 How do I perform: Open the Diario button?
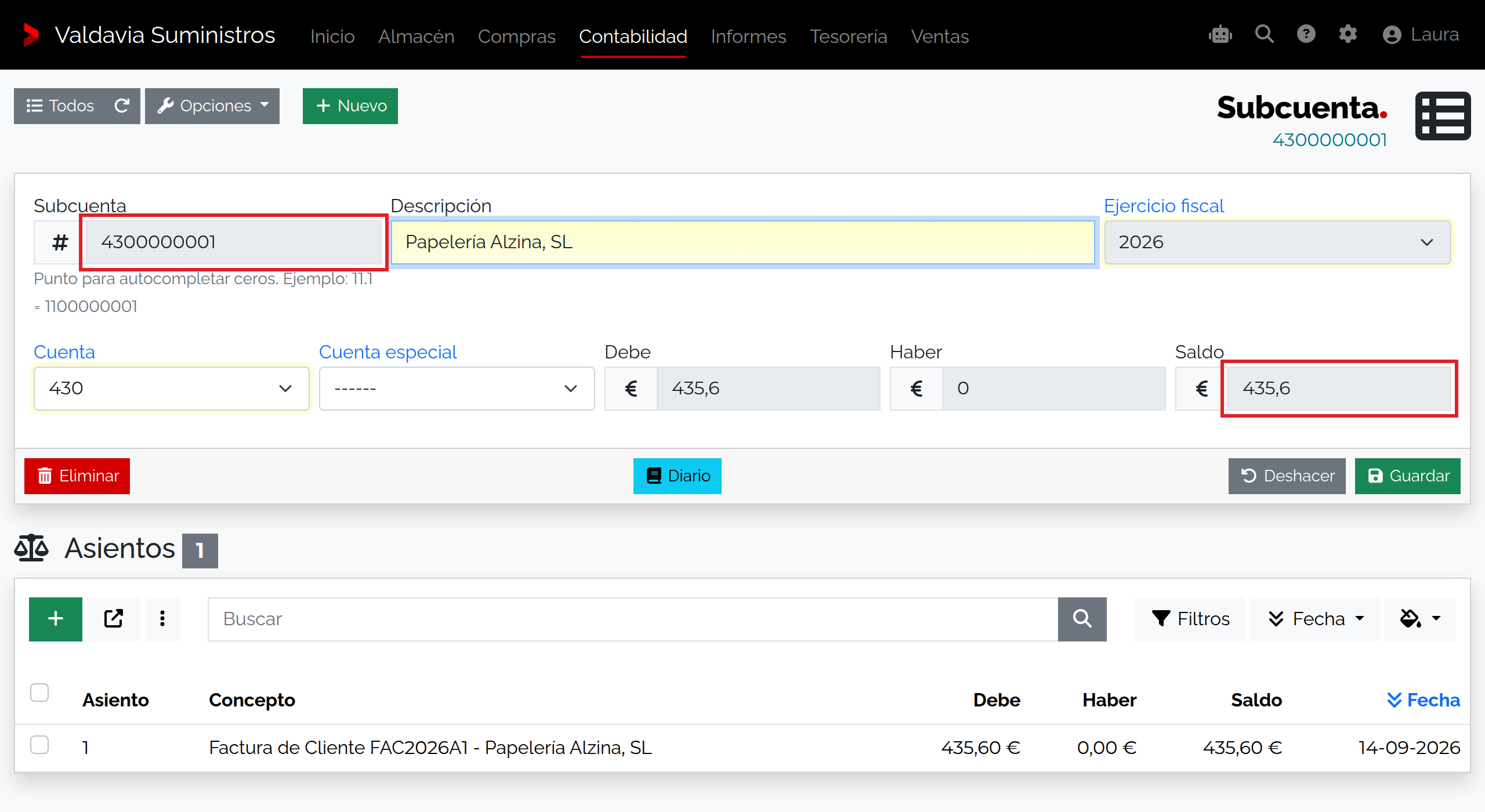(678, 476)
